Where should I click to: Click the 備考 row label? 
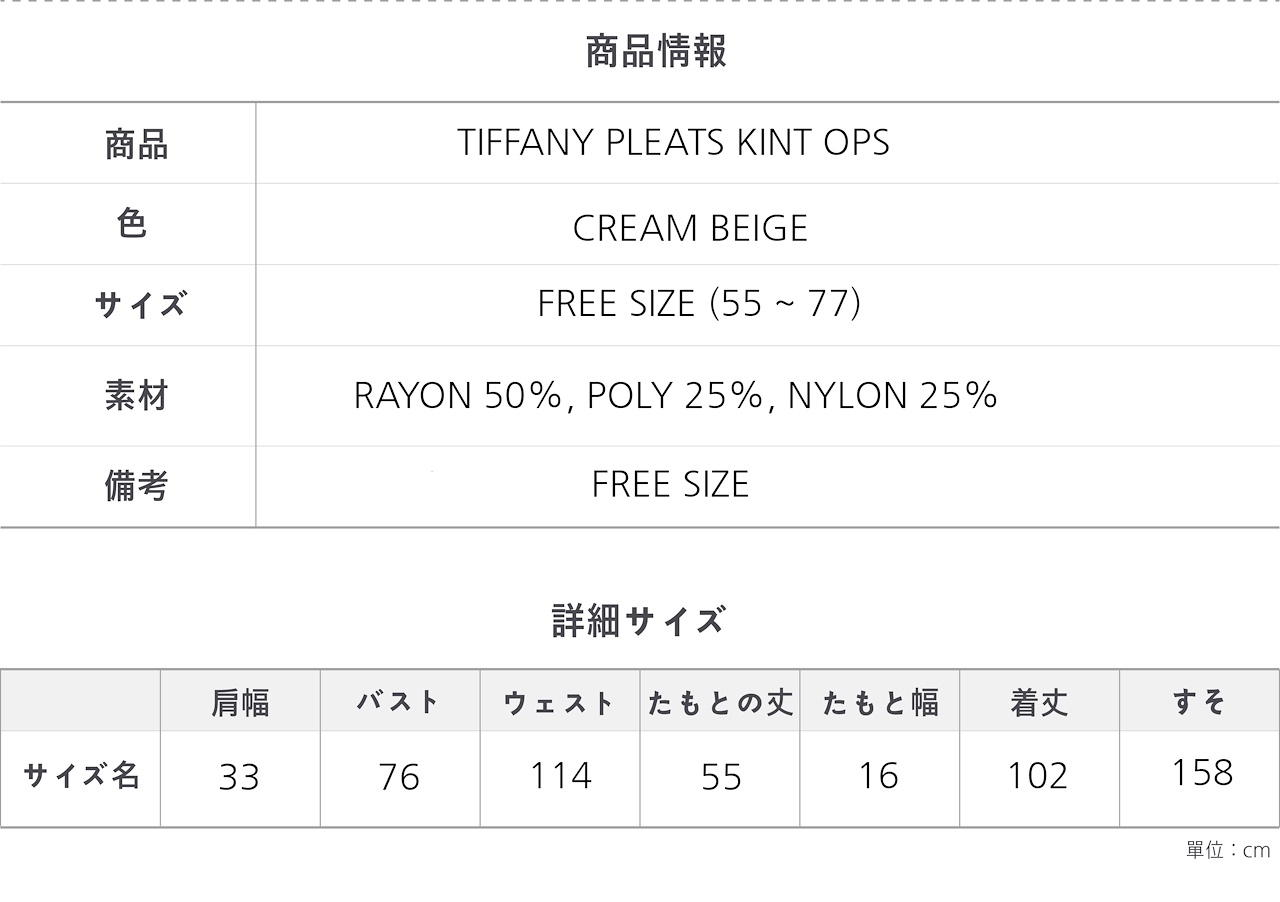click(136, 485)
